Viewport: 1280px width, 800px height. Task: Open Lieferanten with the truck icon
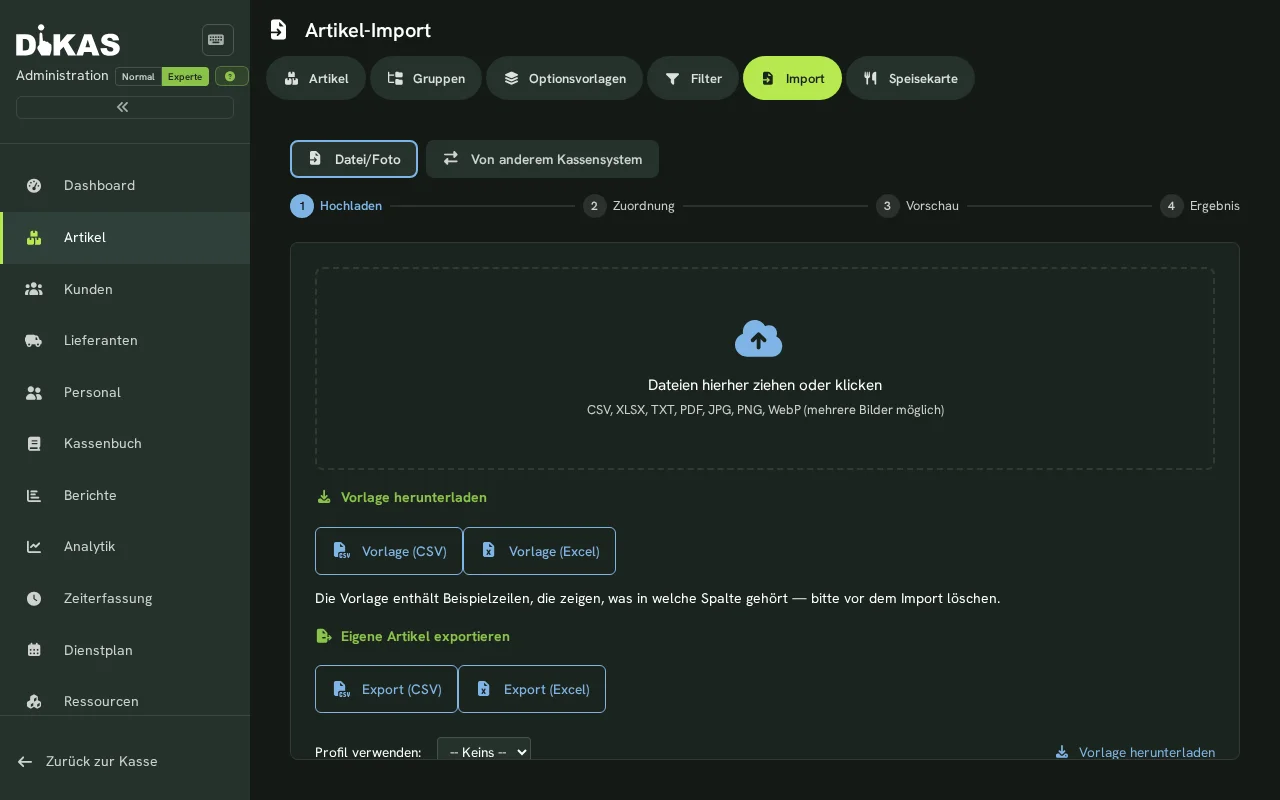[x=125, y=340]
